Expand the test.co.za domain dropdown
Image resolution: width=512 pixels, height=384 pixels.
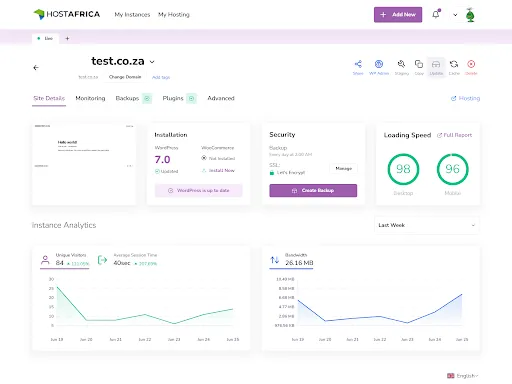pos(152,62)
